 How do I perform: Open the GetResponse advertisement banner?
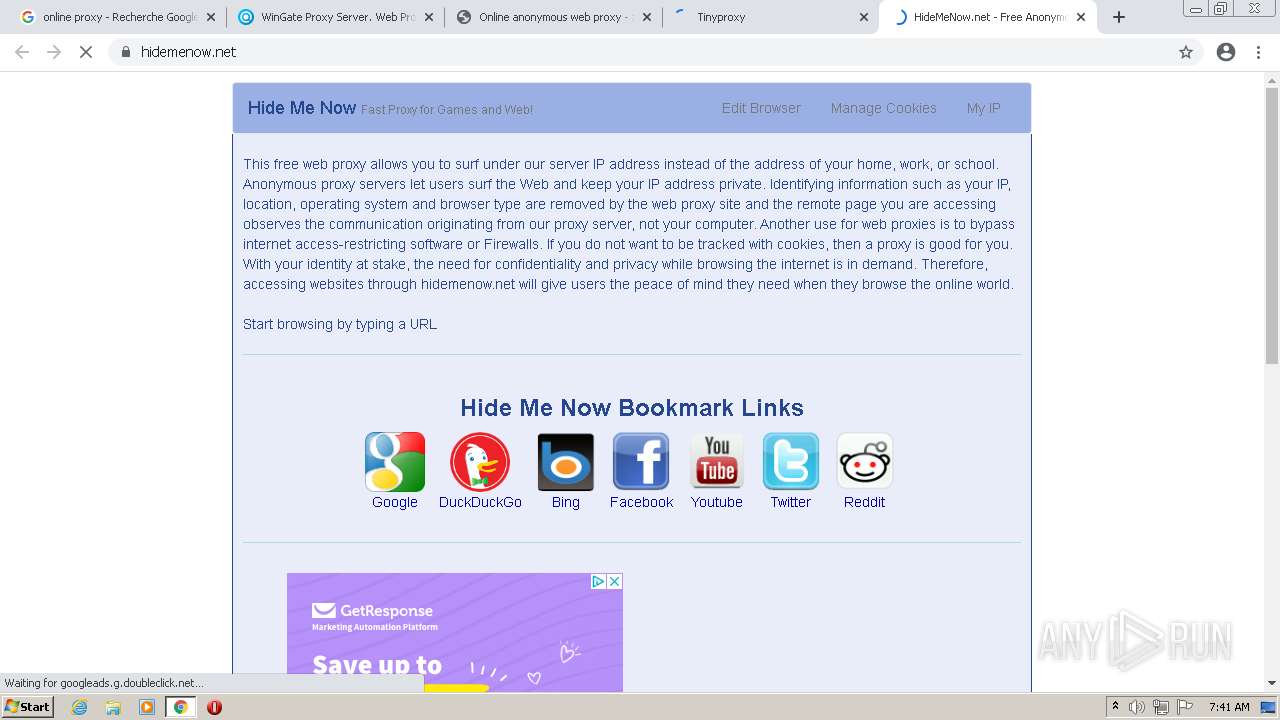455,632
